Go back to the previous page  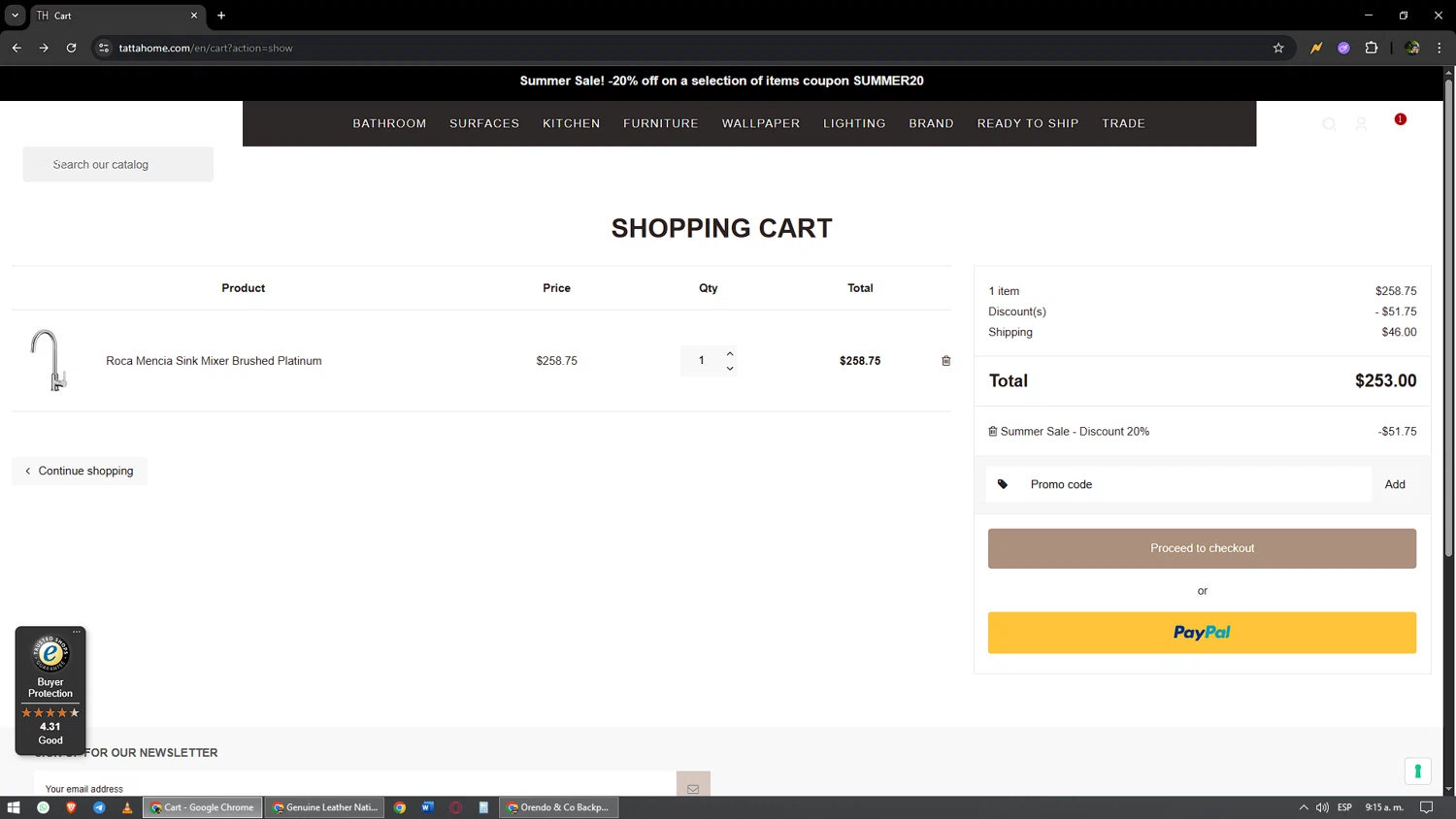[17, 48]
